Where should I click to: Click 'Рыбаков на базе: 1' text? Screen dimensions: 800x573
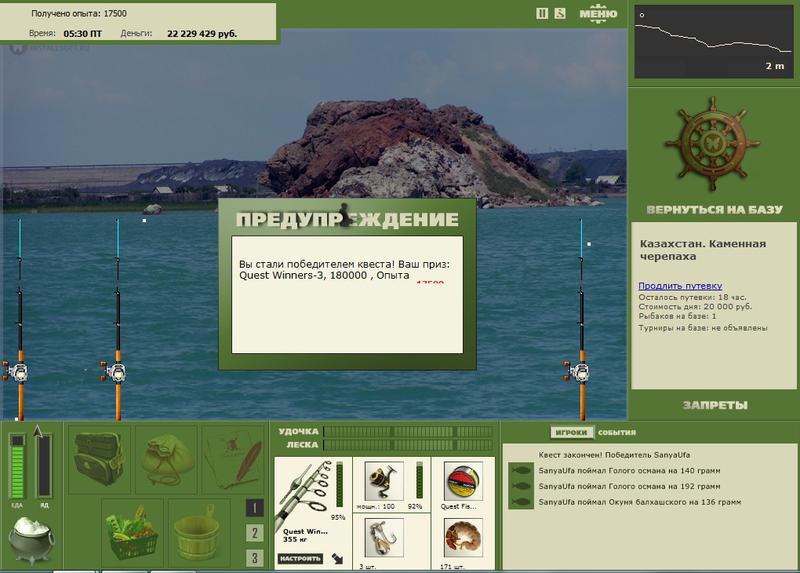click(678, 316)
